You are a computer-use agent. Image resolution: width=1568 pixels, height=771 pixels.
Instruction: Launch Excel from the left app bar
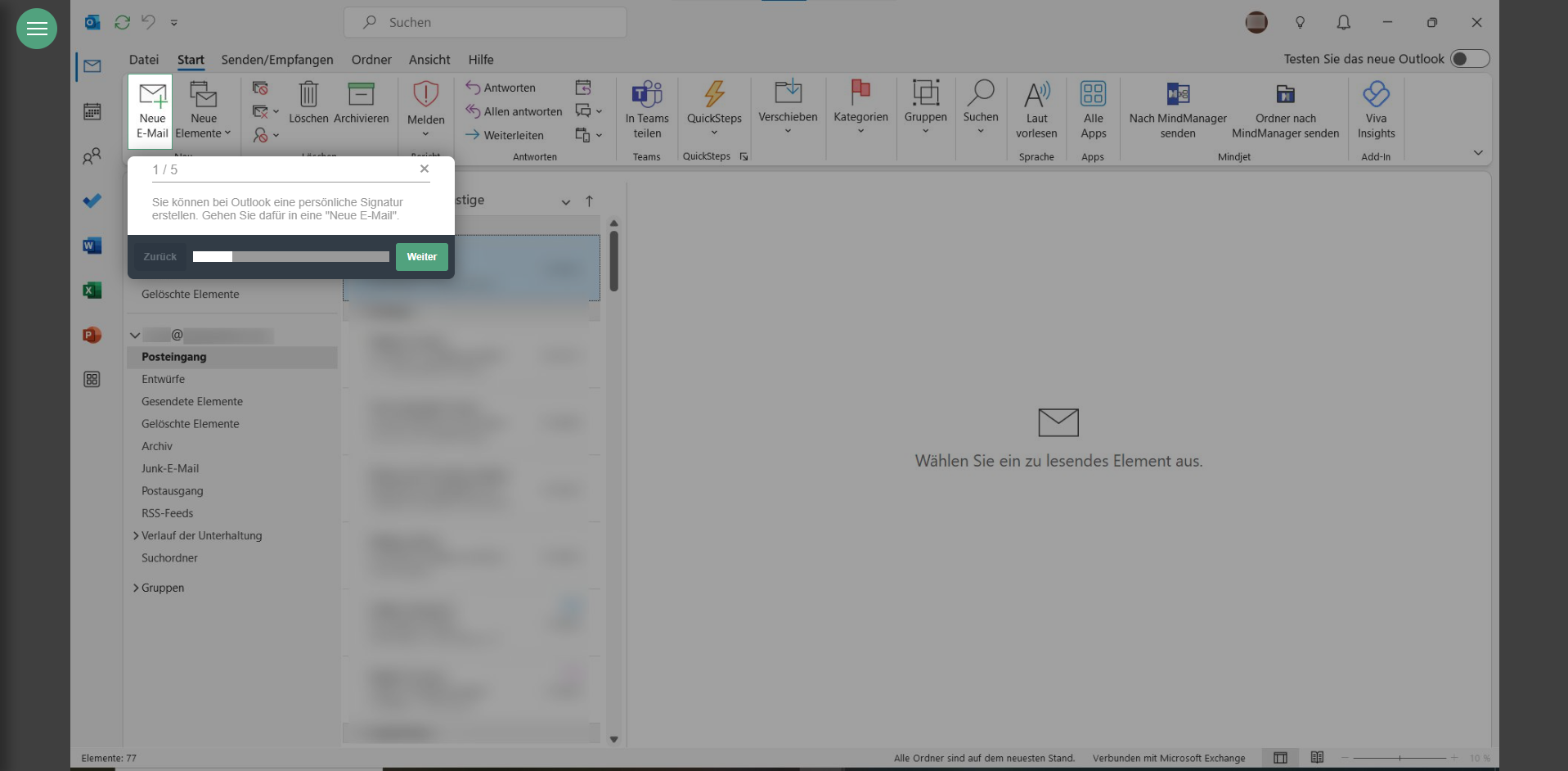point(92,291)
